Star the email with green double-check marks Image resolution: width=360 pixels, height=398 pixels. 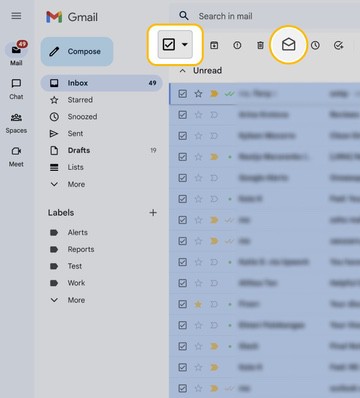click(x=198, y=94)
